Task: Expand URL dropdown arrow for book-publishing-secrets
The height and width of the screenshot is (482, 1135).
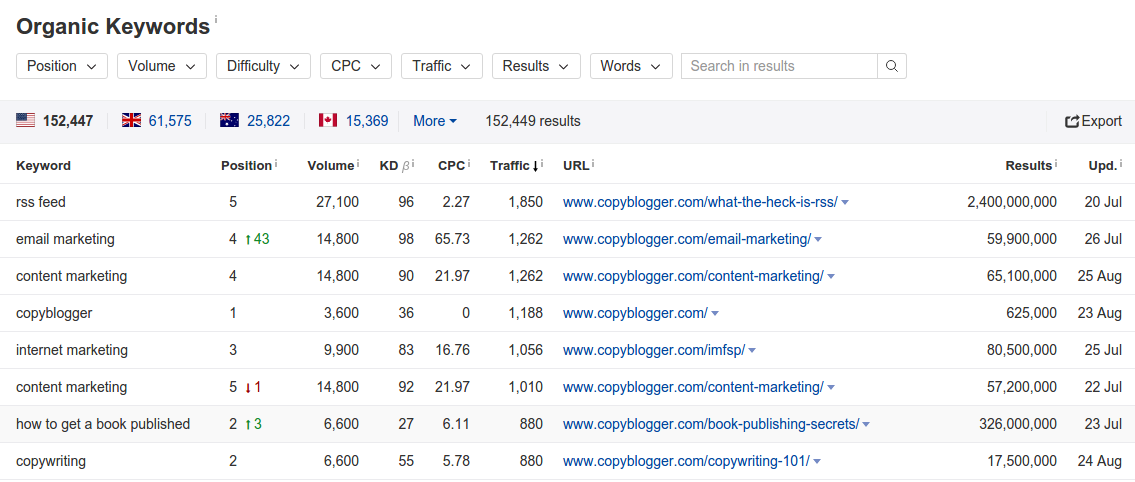Action: point(866,425)
